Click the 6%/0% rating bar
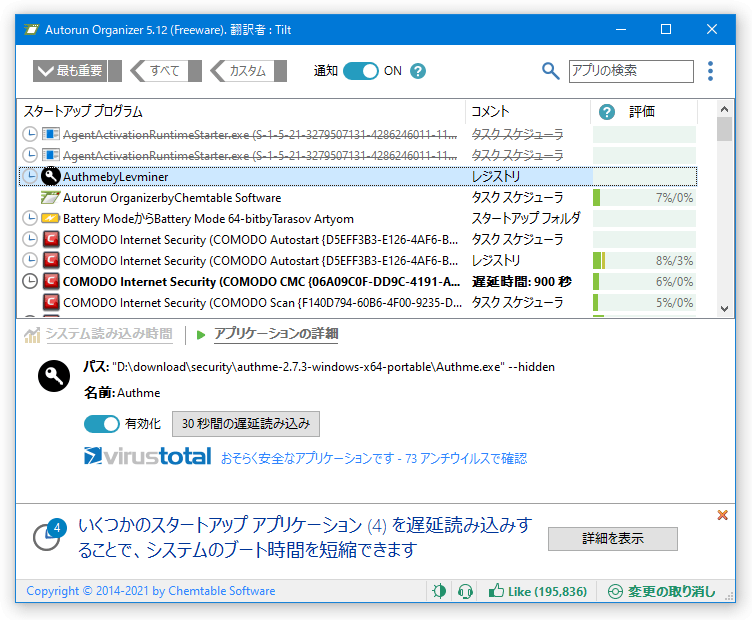This screenshot has height=620, width=752. [645, 281]
